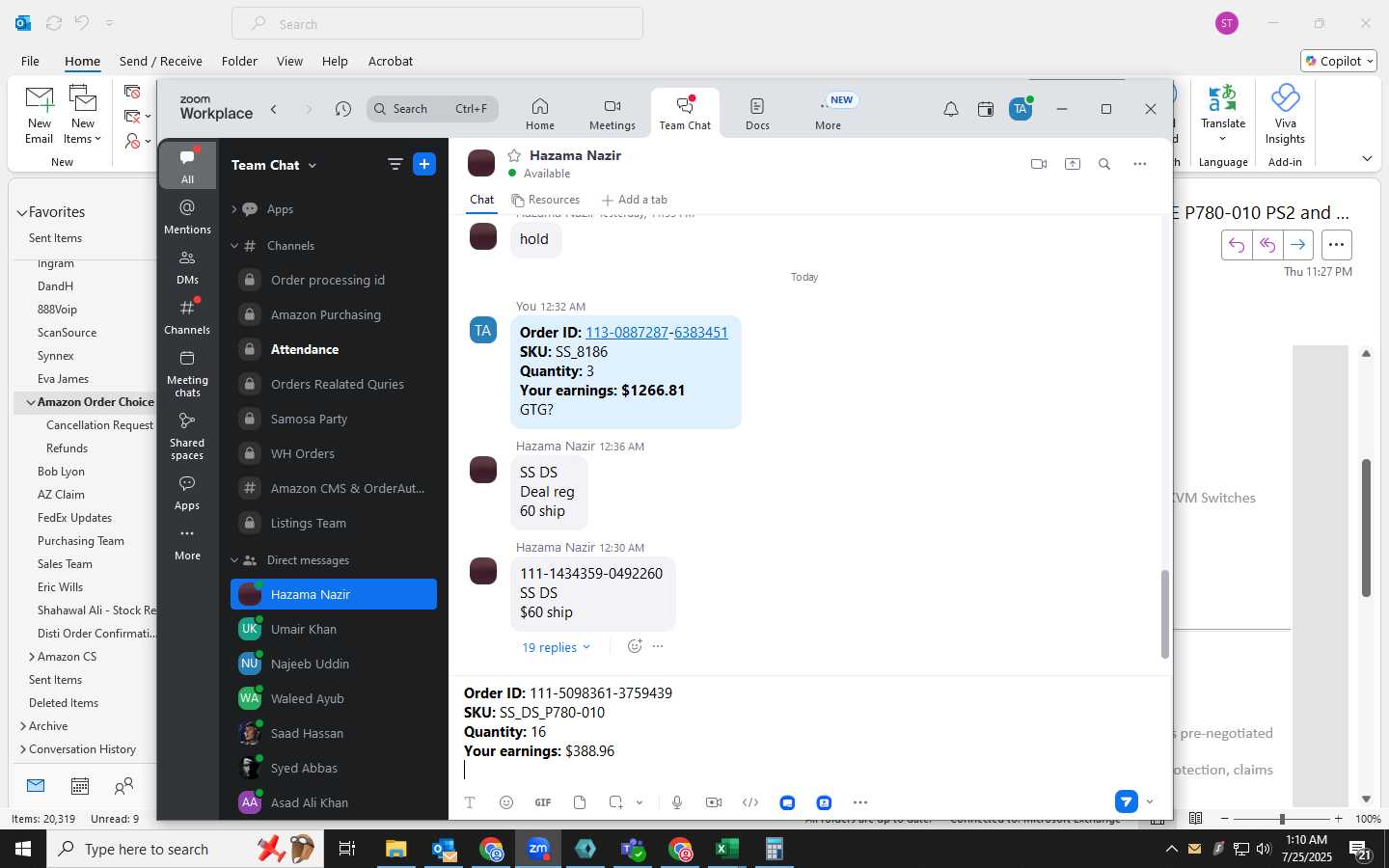
Task: Open the Outlook Send / Receive tab
Action: [161, 61]
